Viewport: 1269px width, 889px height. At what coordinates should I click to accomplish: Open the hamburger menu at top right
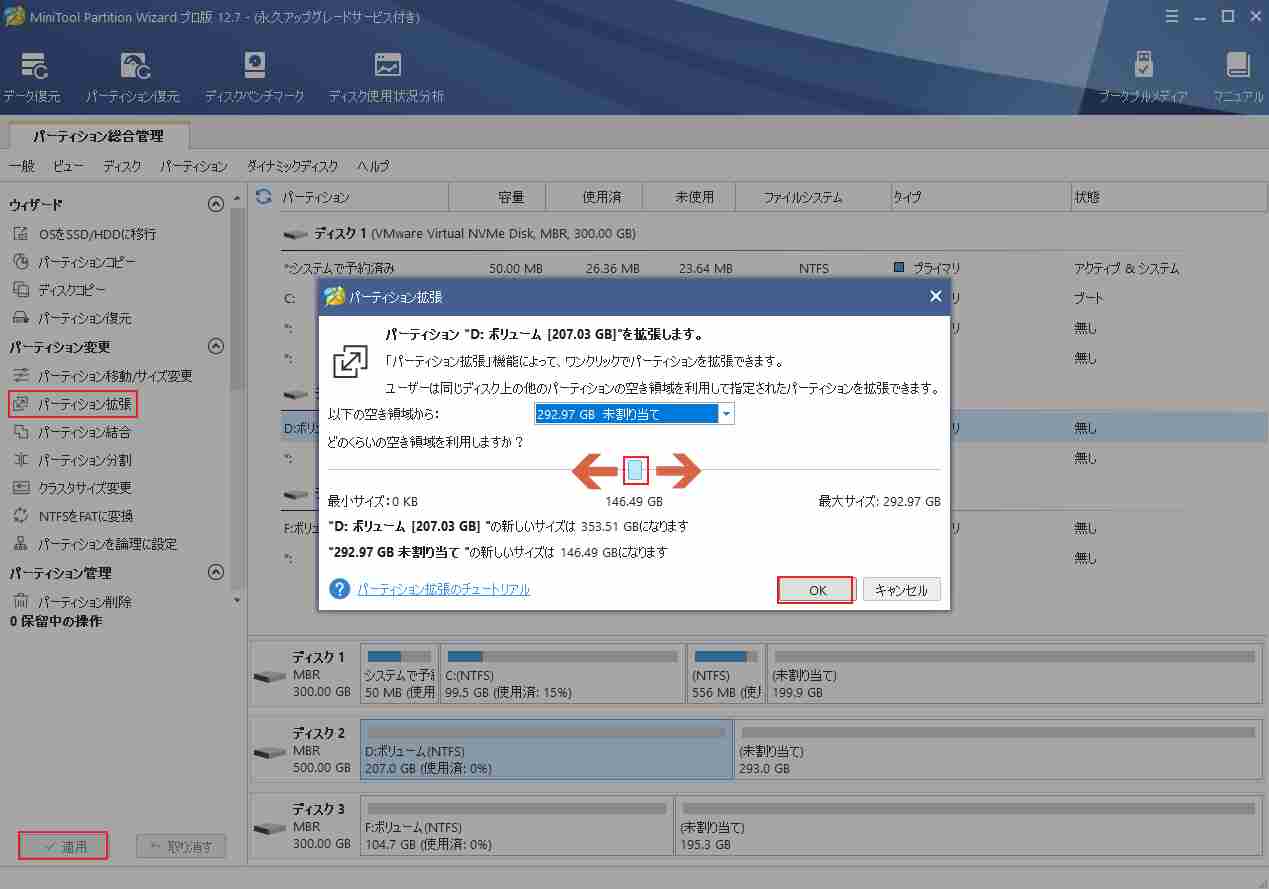[x=1171, y=16]
